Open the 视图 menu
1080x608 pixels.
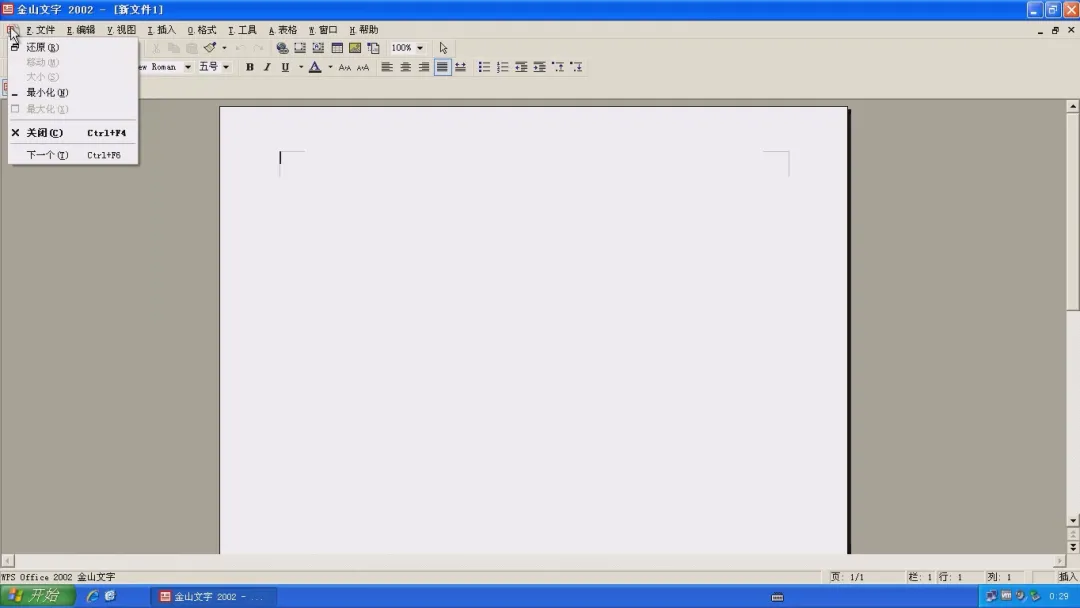tap(121, 30)
